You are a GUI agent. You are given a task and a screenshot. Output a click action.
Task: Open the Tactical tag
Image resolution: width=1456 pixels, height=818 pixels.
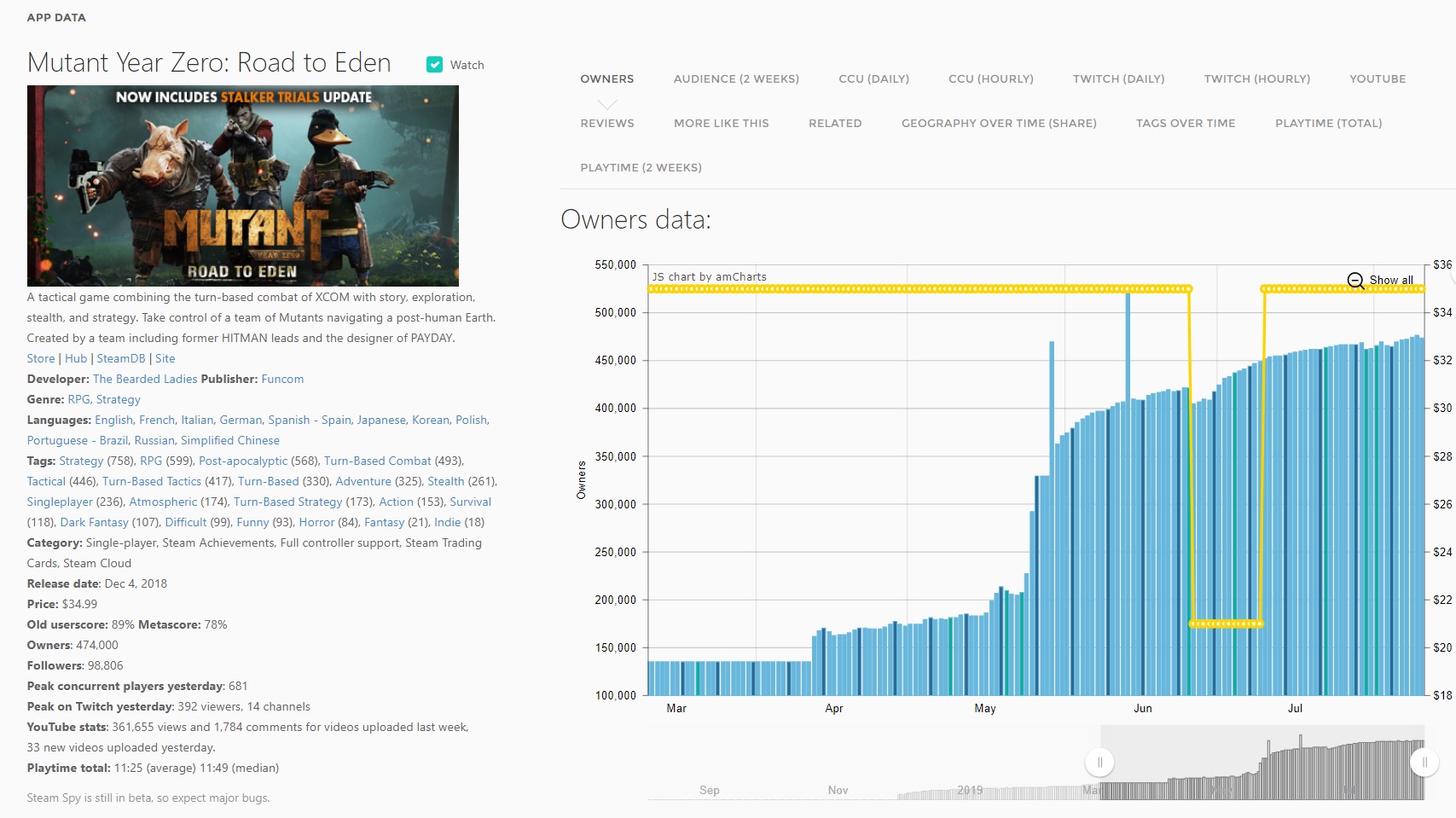(x=46, y=481)
